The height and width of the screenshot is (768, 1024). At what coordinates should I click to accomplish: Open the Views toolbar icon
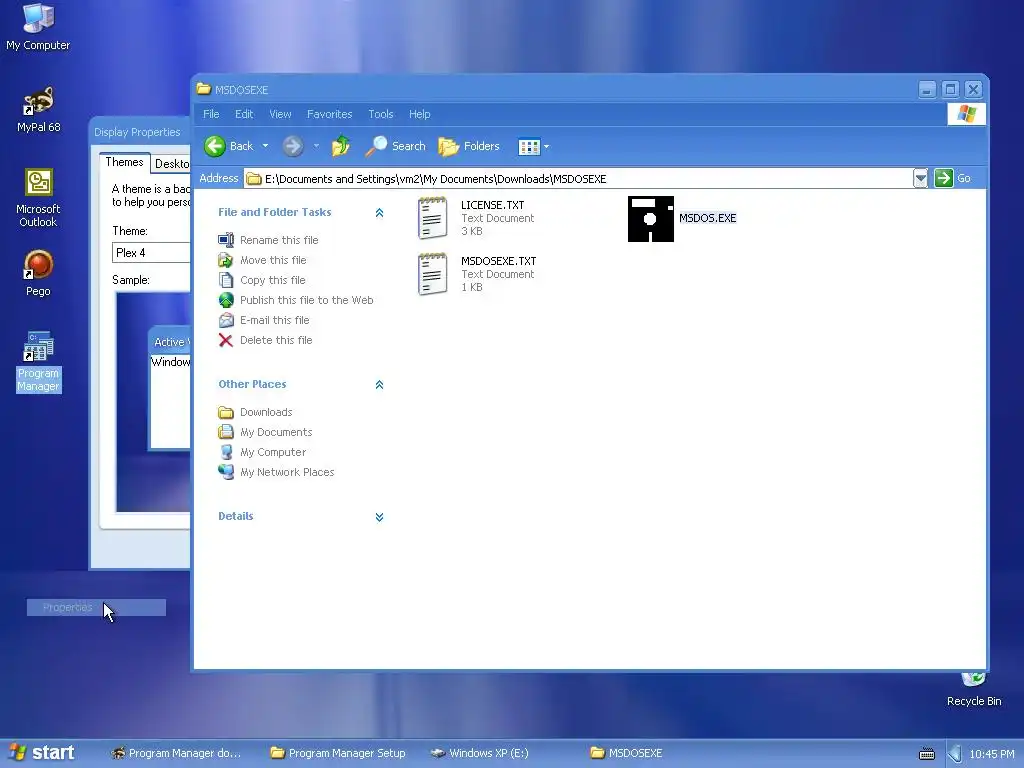(529, 147)
